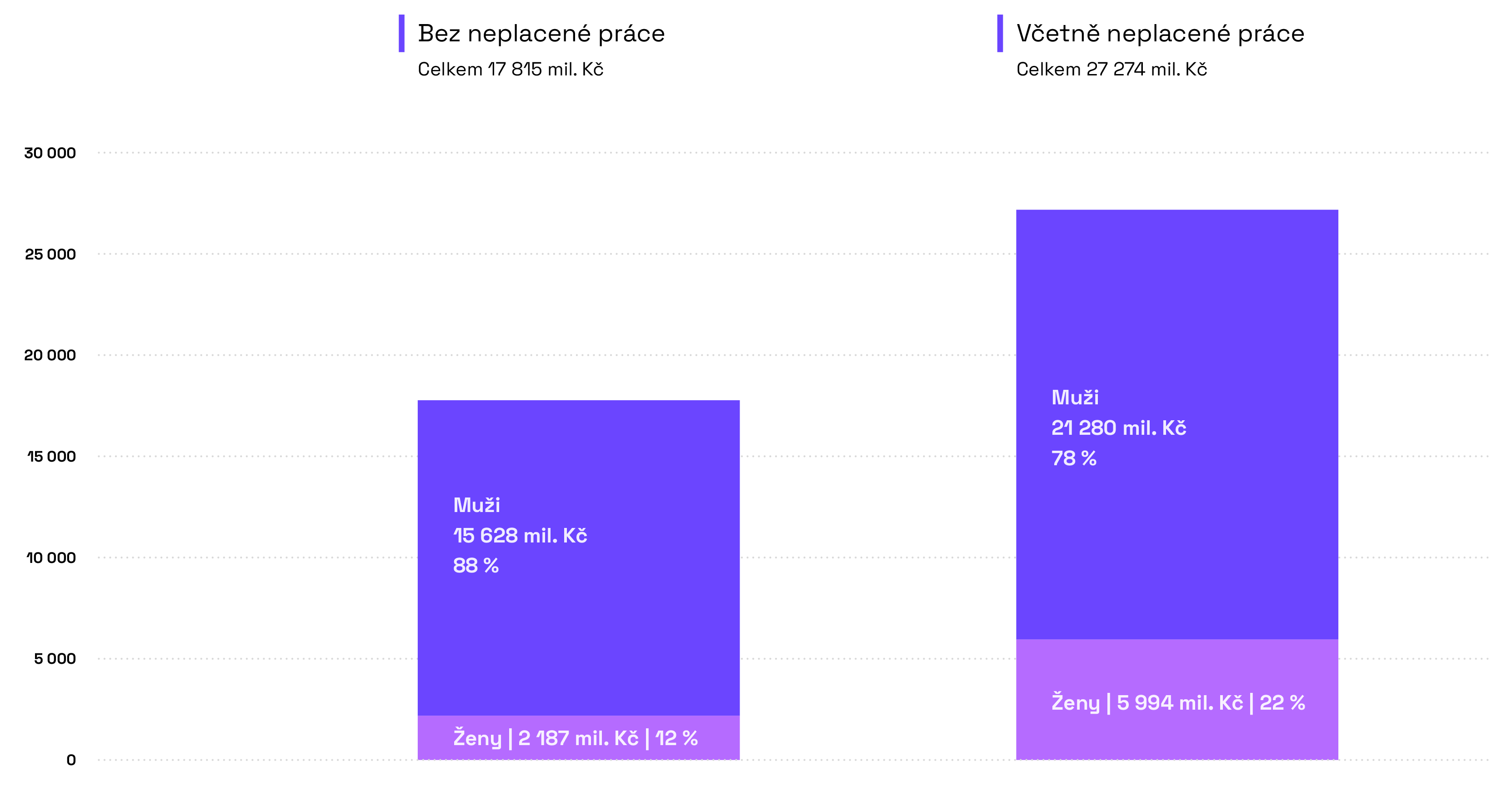
Task: Select the "78 %" percentage label
Action: (x=1074, y=459)
